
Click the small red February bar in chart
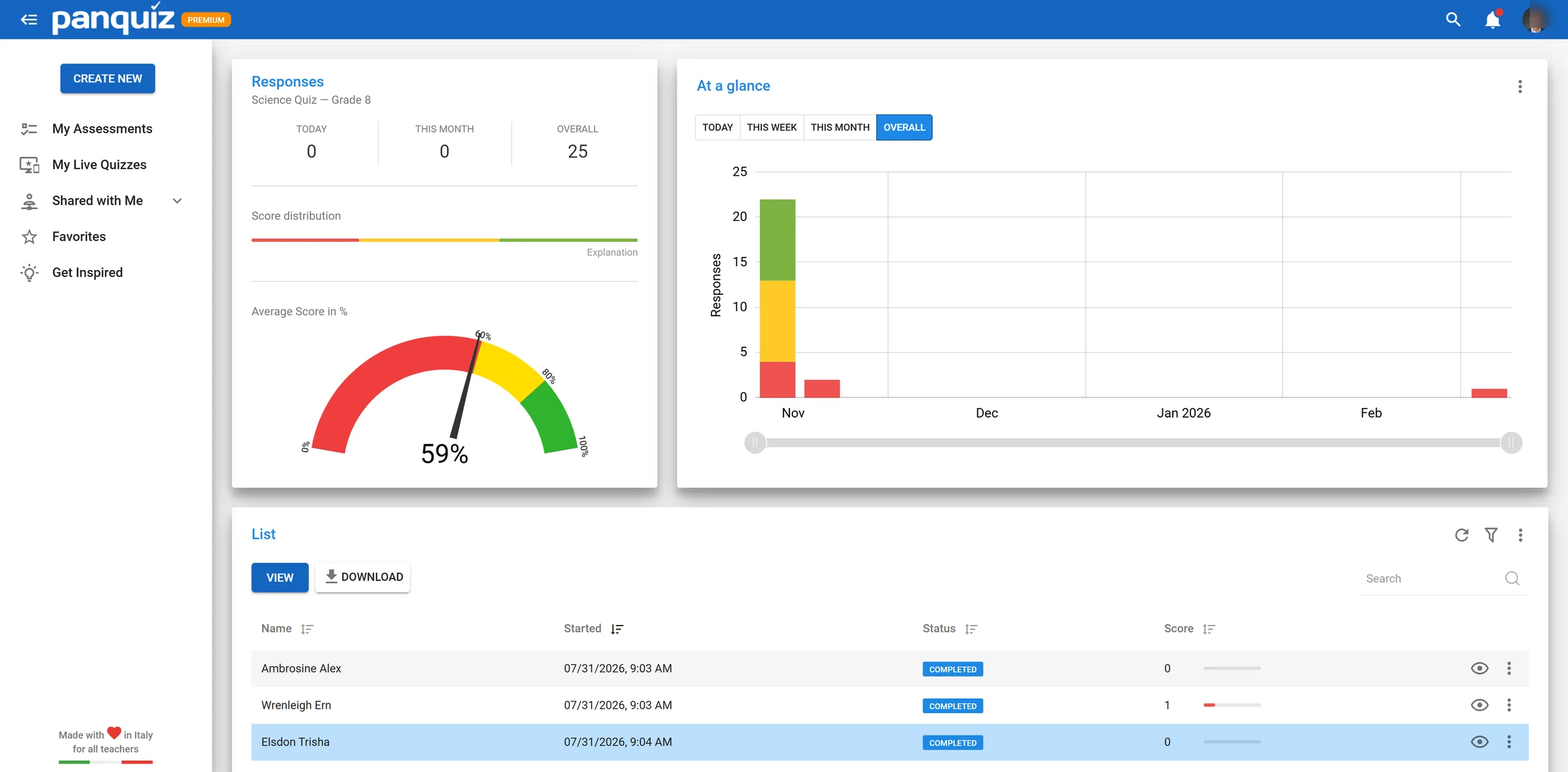click(x=1489, y=393)
